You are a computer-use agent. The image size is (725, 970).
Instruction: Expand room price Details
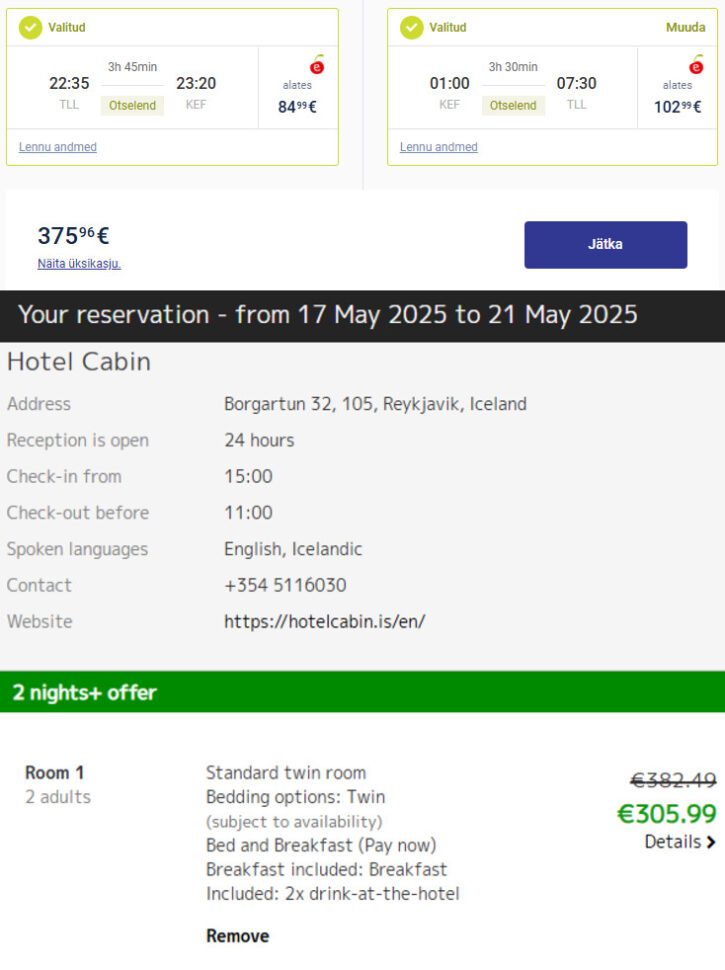(680, 842)
